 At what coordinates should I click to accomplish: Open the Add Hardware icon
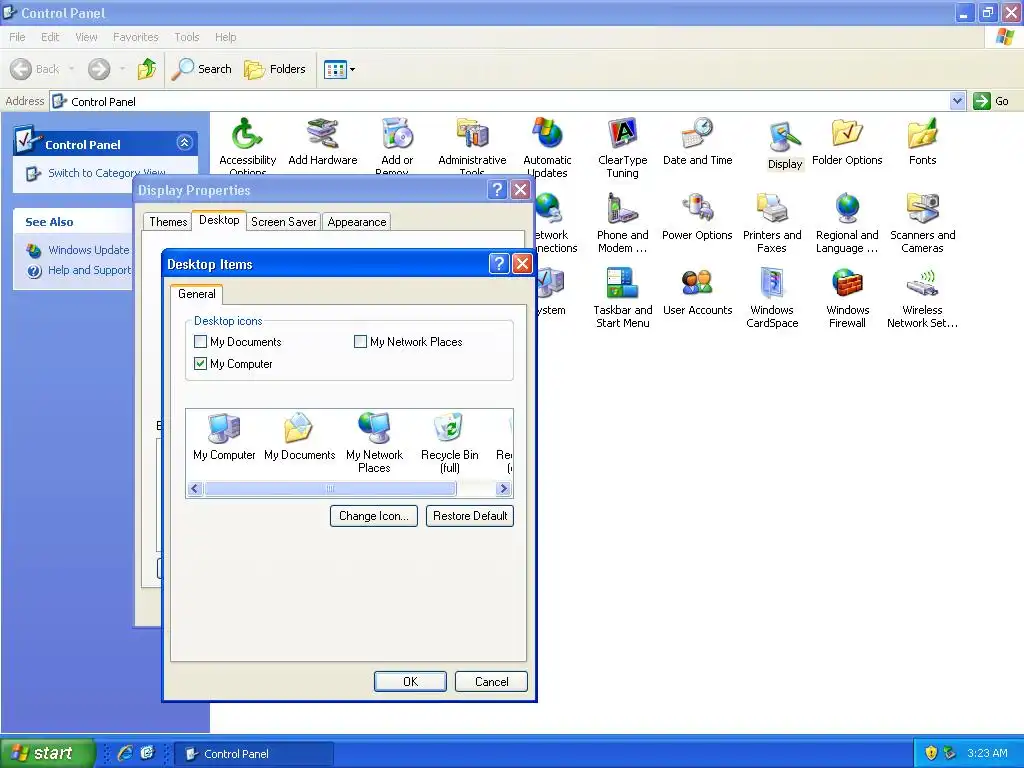click(323, 141)
